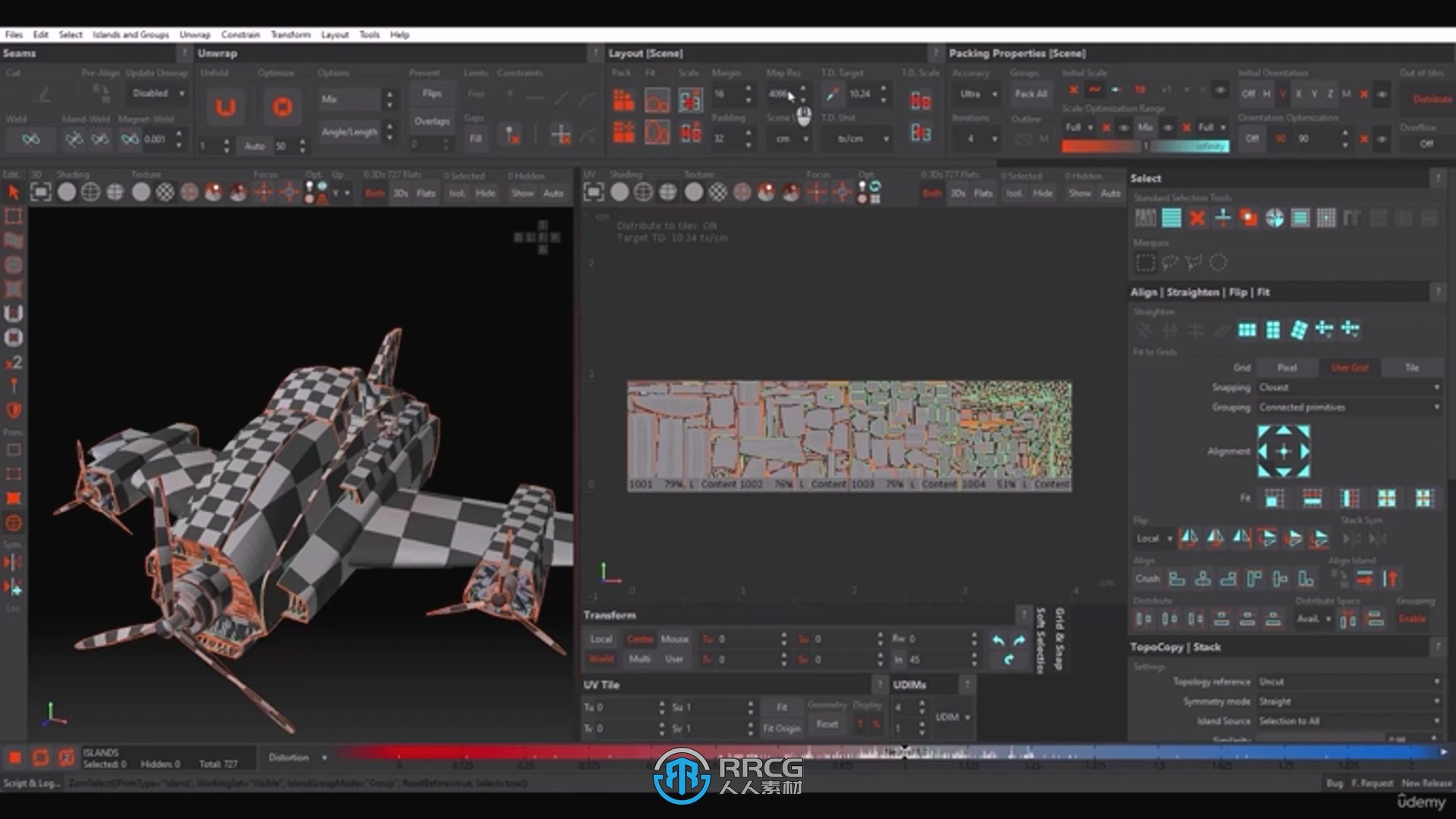This screenshot has height=819, width=1456.
Task: Click the red X deselect icon in Select panel
Action: pyautogui.click(x=1197, y=218)
